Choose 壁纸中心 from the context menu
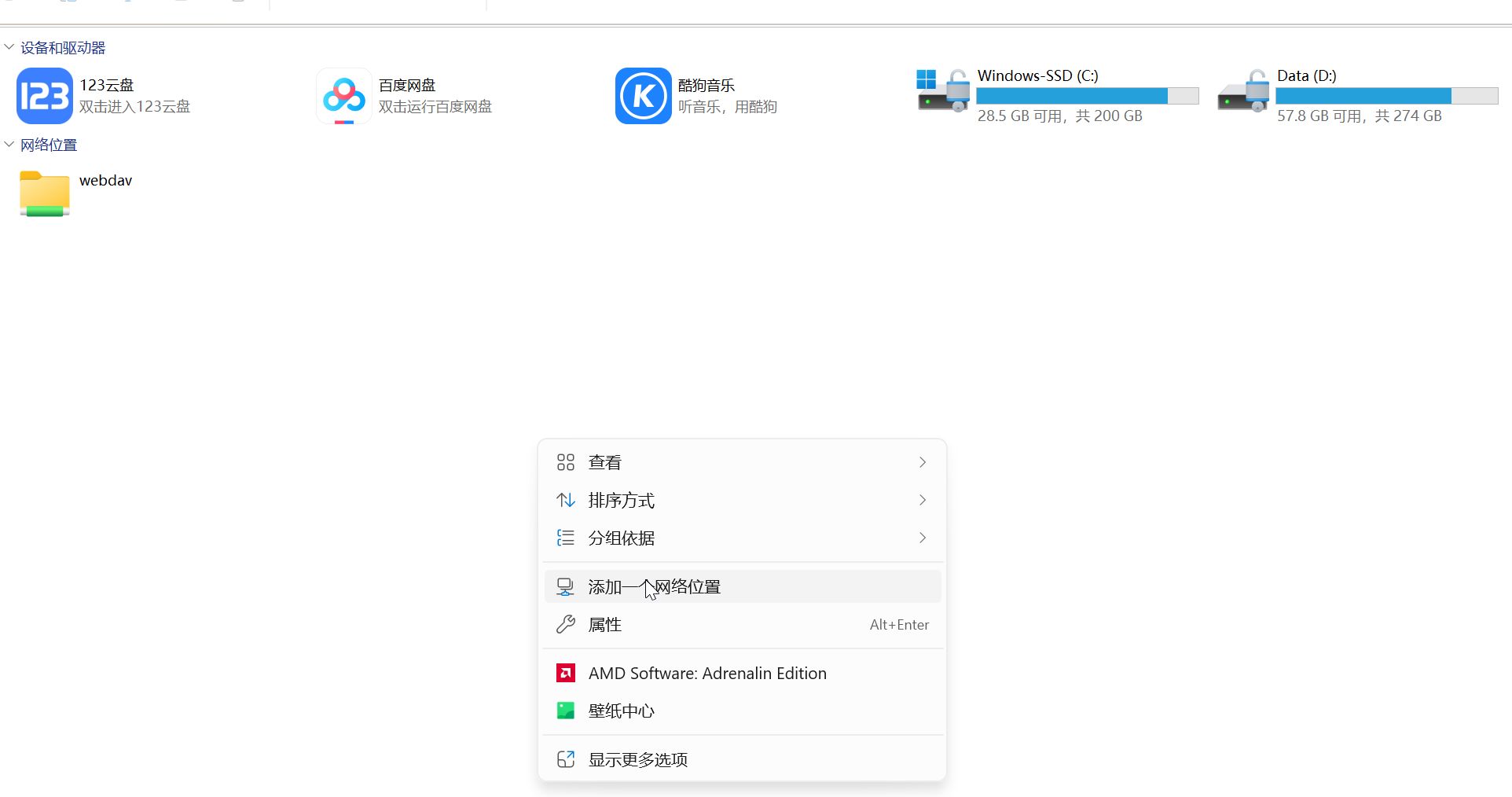Image resolution: width=1512 pixels, height=797 pixels. coord(743,711)
